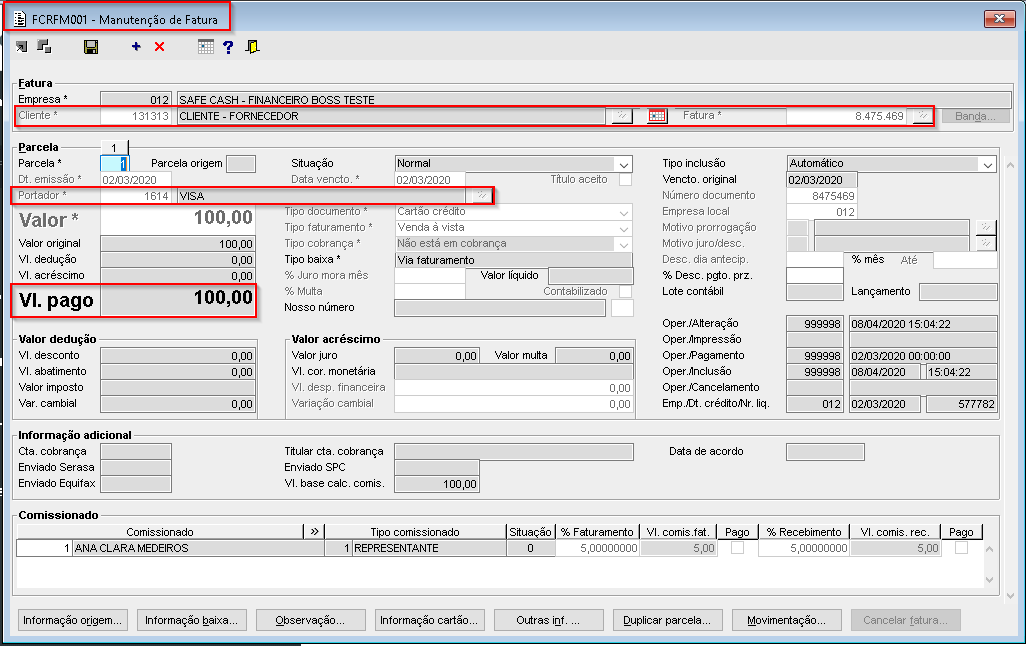
Task: Click Outras inf. button
Action: point(548,620)
